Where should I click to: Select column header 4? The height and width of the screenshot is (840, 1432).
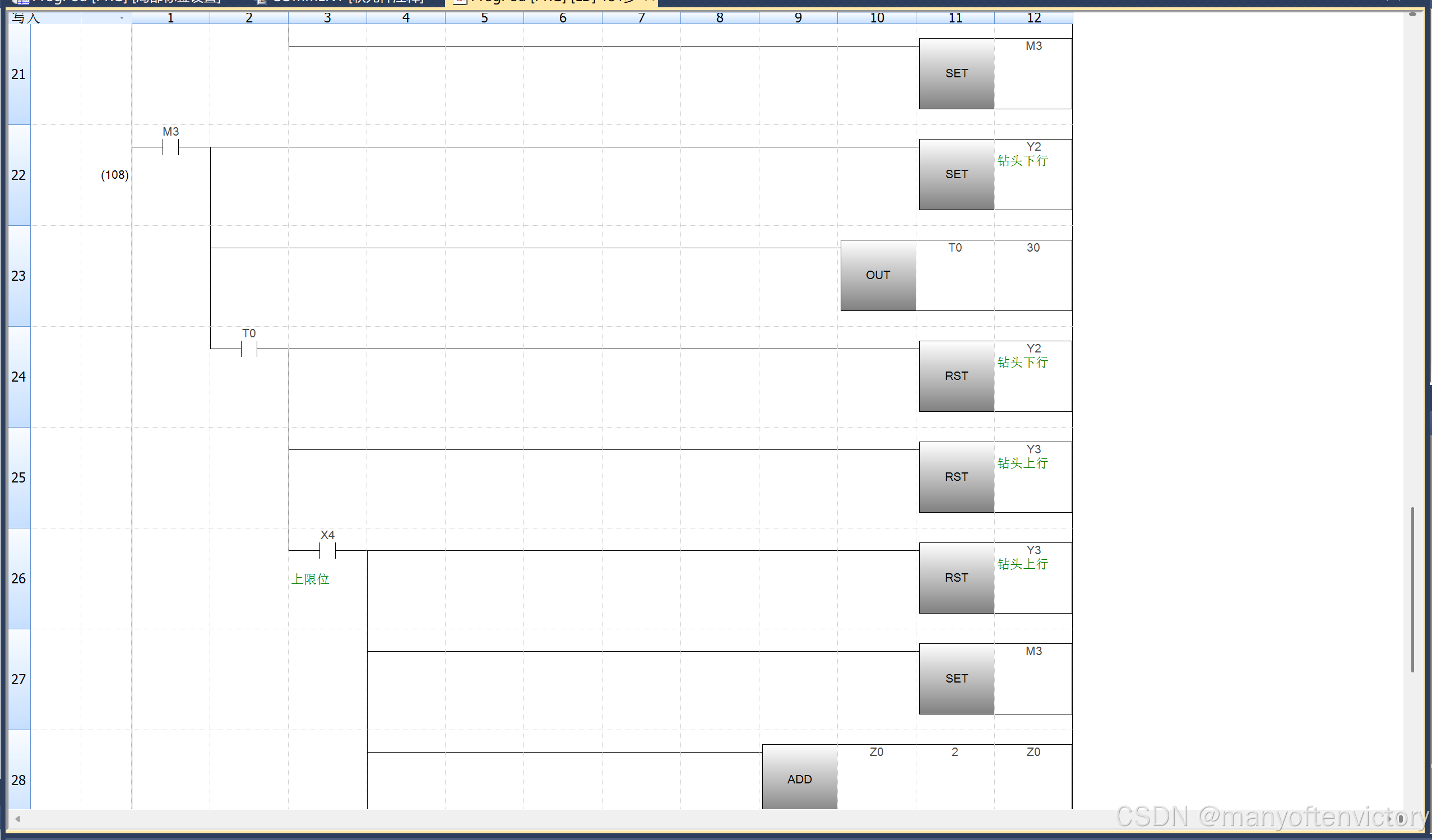click(406, 17)
